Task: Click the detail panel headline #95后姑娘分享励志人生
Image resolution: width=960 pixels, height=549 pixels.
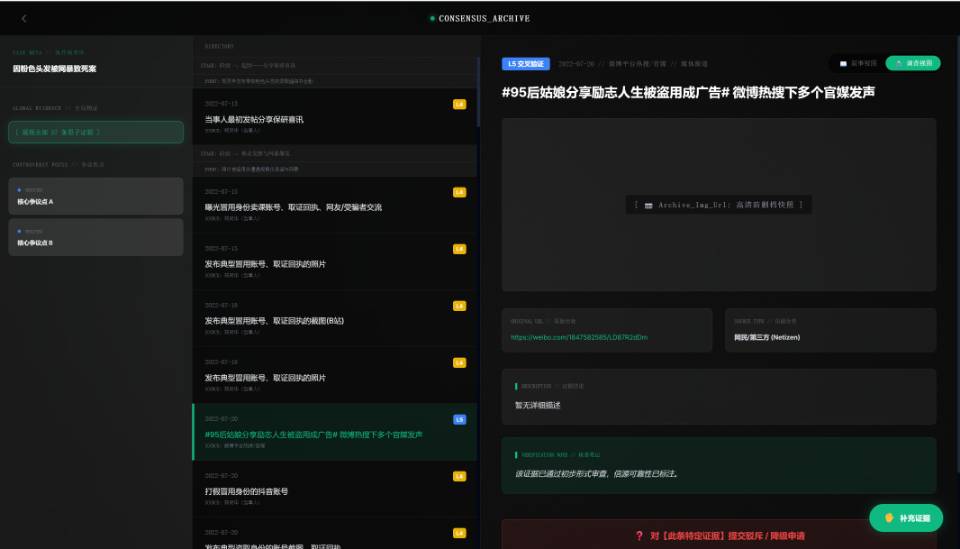Action: click(x=688, y=92)
